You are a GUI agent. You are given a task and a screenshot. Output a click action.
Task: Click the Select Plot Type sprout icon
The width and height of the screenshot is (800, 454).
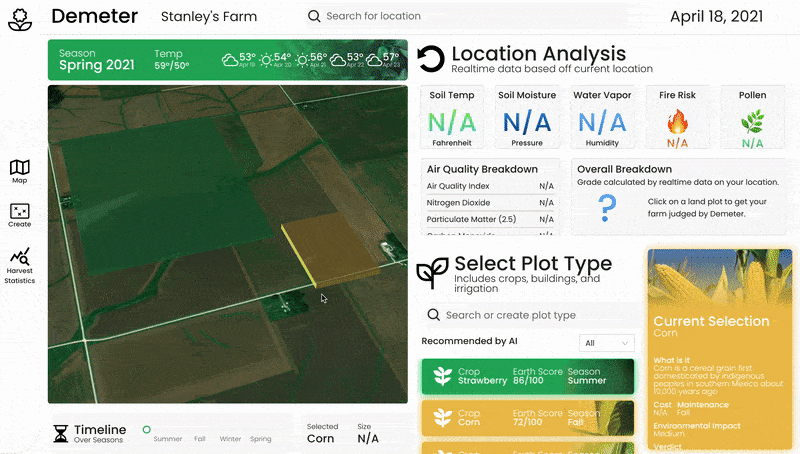point(432,273)
